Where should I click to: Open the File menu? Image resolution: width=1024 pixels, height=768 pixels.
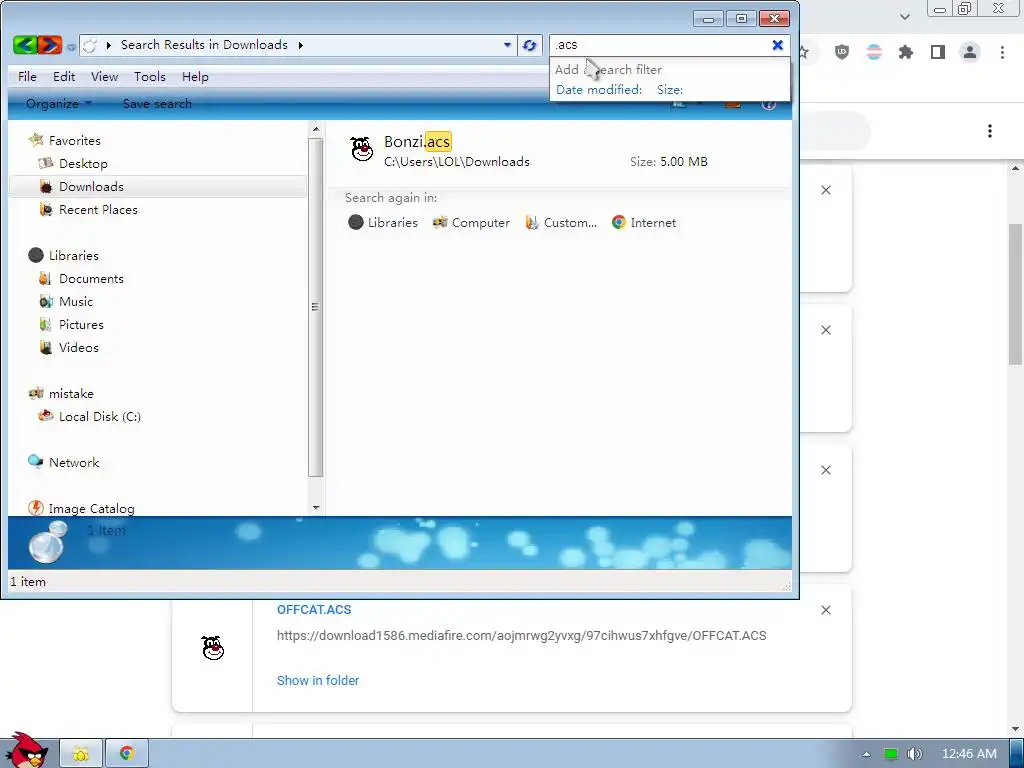tap(27, 76)
